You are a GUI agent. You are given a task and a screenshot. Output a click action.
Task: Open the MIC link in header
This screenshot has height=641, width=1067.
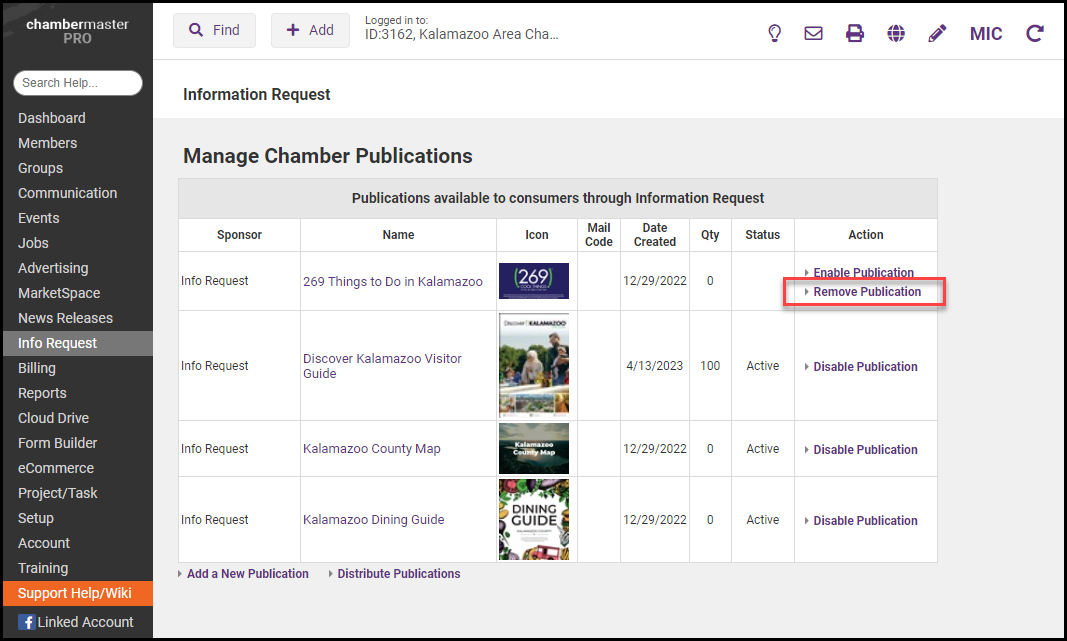(x=986, y=33)
